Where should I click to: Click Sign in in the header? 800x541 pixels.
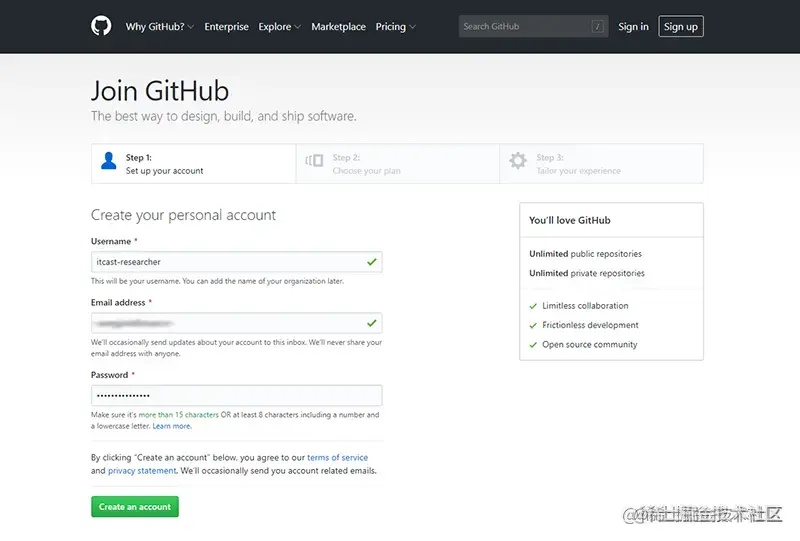(633, 27)
